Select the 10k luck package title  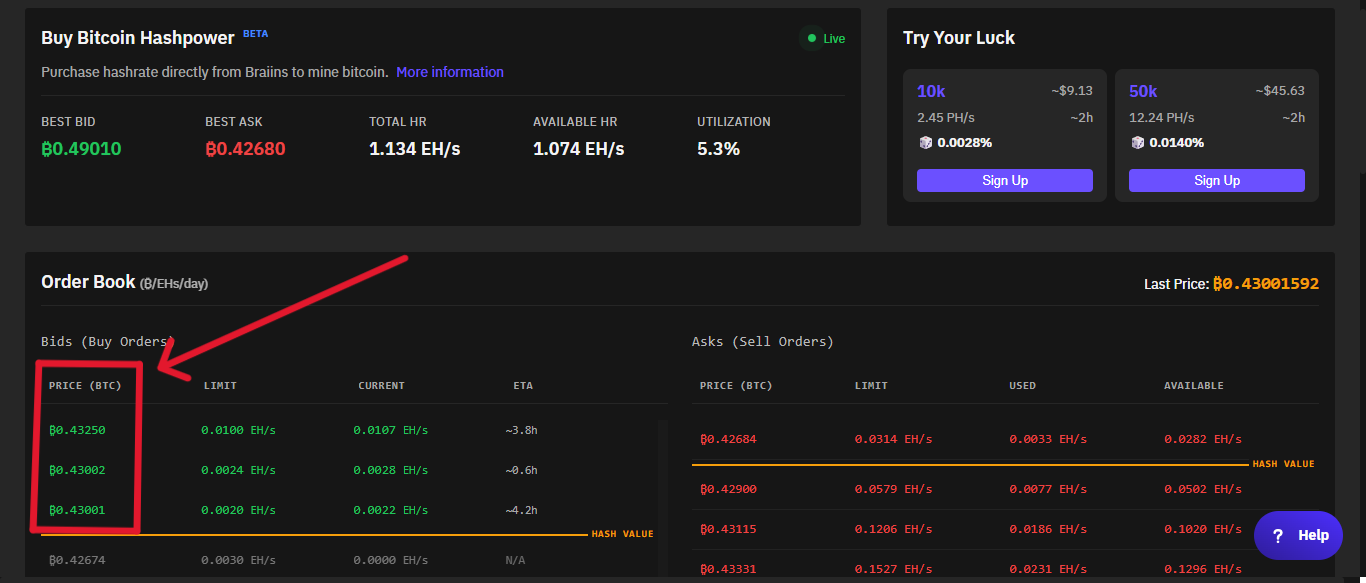tap(931, 91)
